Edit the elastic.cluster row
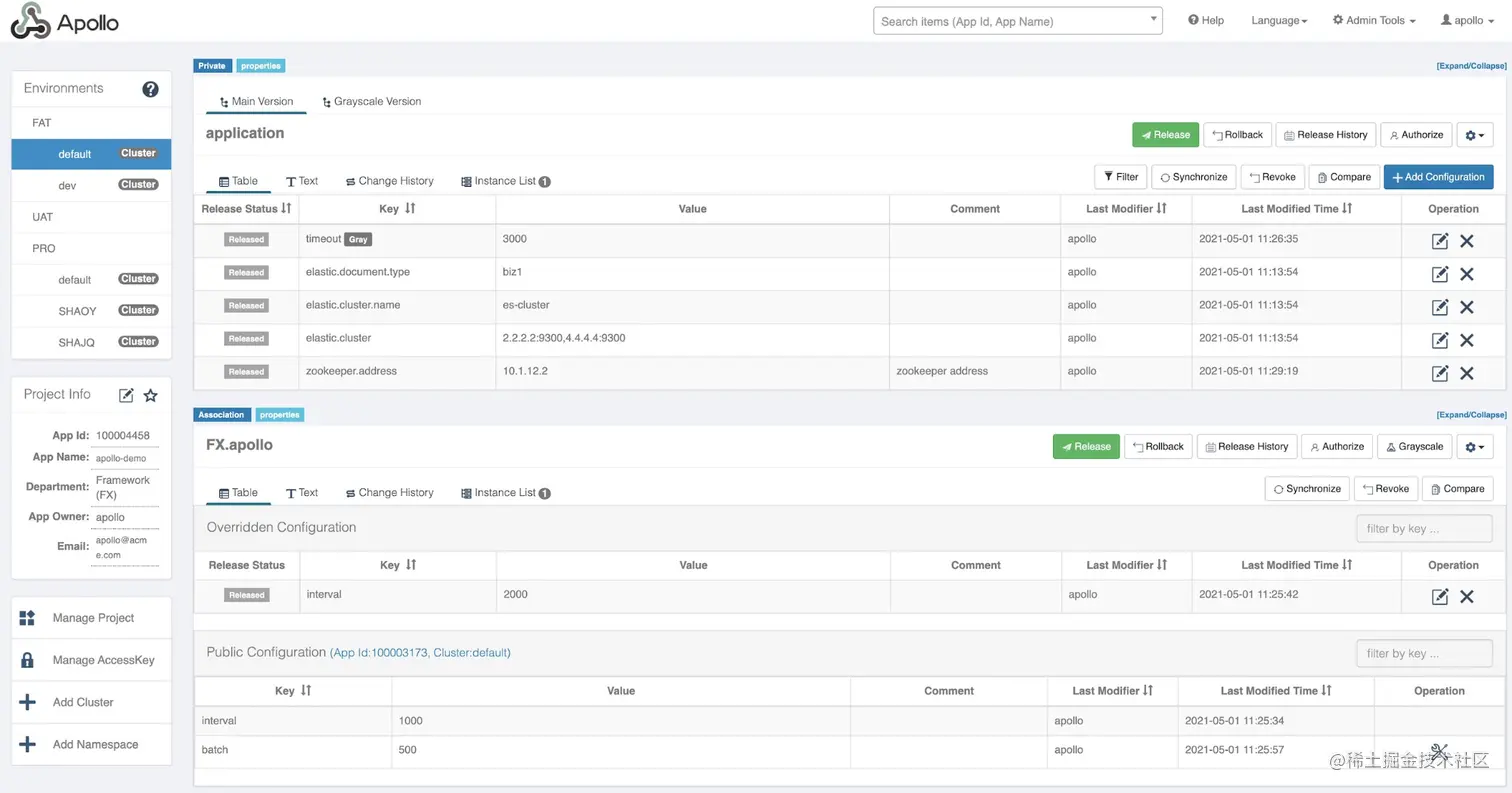 point(1440,340)
